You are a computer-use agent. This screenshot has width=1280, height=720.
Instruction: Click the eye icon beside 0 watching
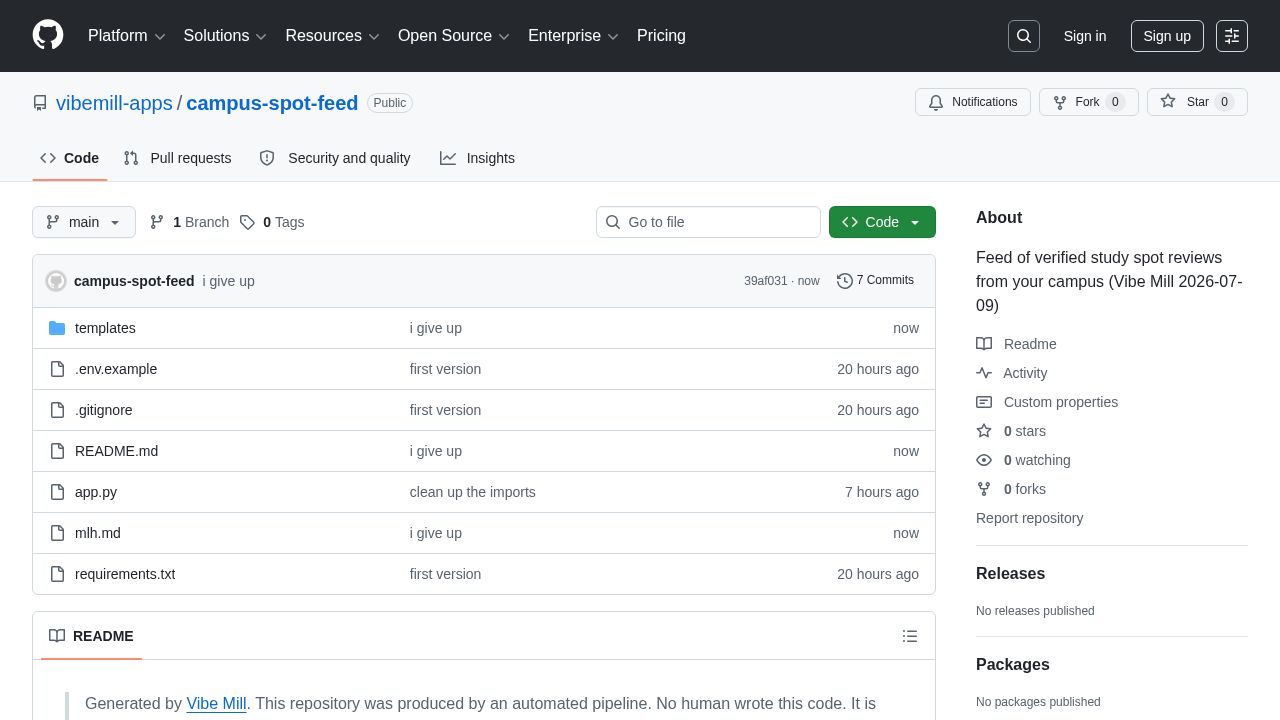(984, 460)
